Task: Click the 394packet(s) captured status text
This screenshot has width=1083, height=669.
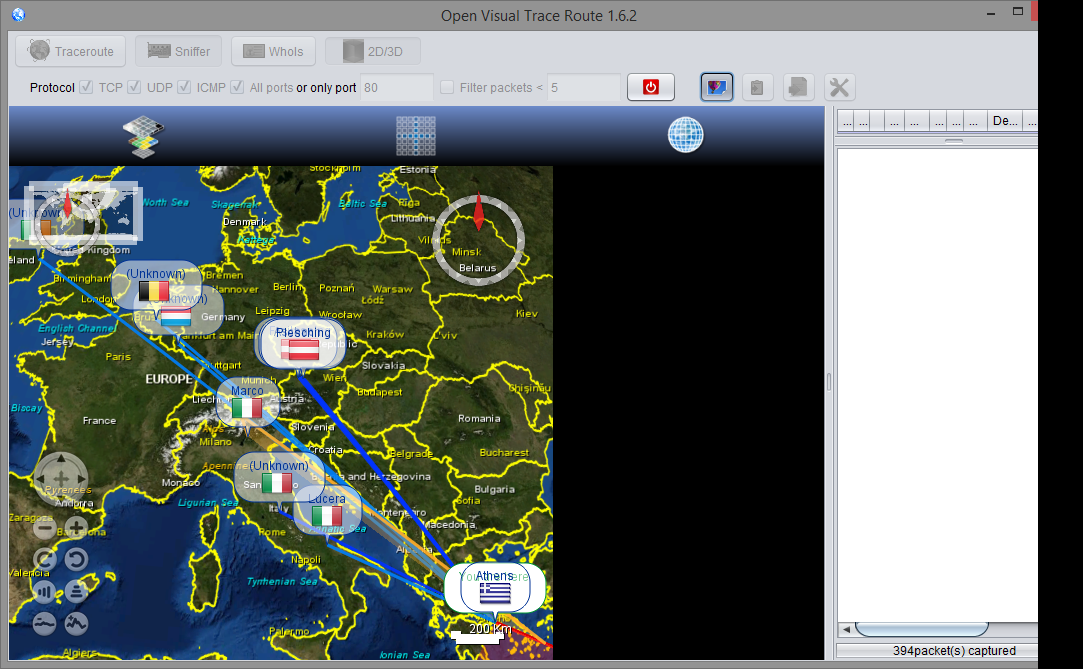Action: coord(954,650)
